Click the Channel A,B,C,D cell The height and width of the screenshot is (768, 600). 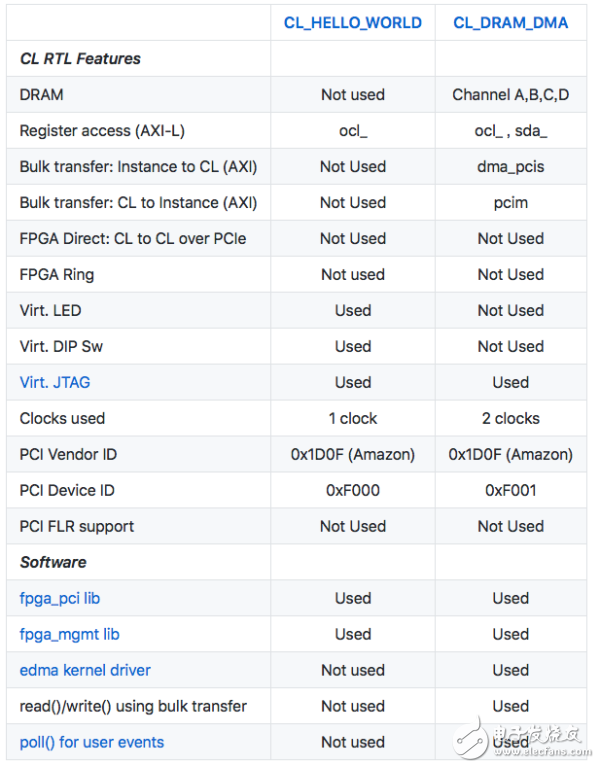[510, 95]
